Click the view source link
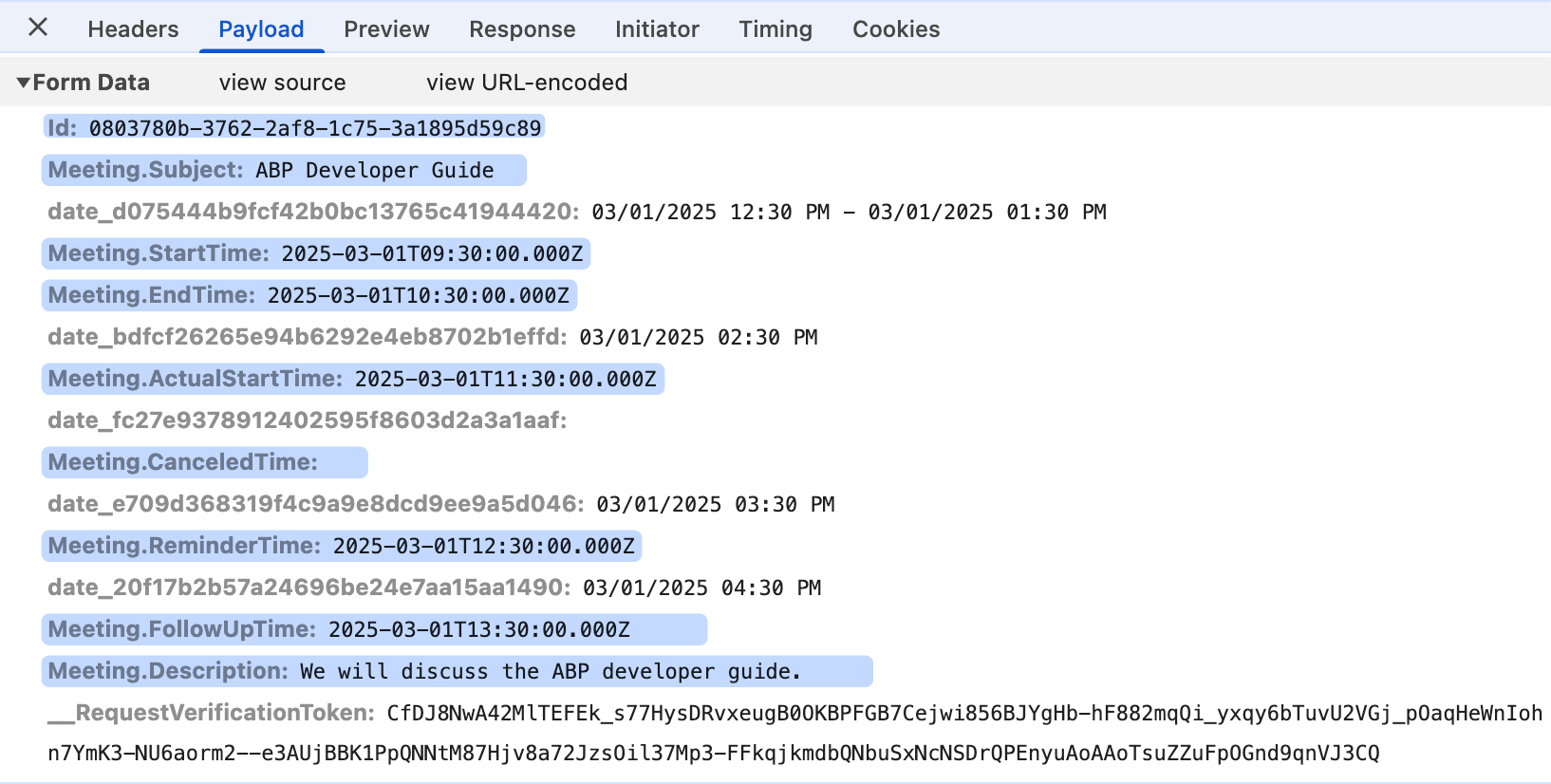The width and height of the screenshot is (1551, 784). [x=282, y=83]
